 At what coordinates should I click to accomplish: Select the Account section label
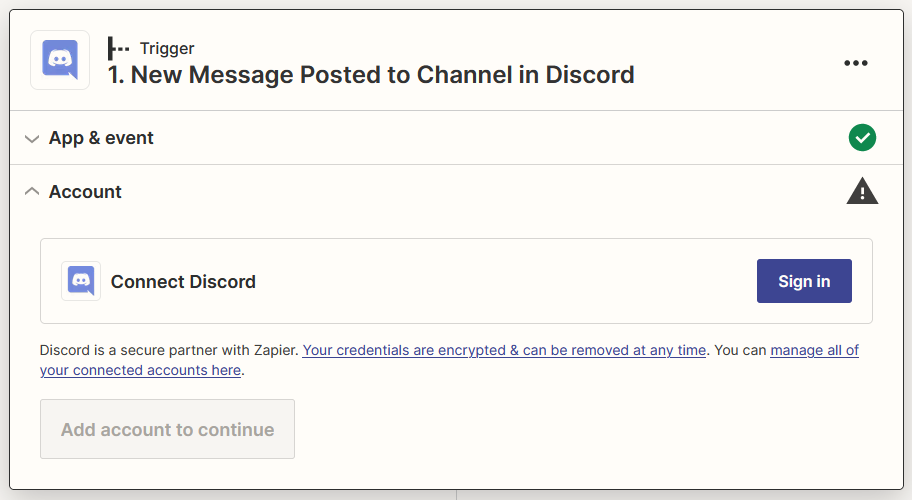[85, 191]
